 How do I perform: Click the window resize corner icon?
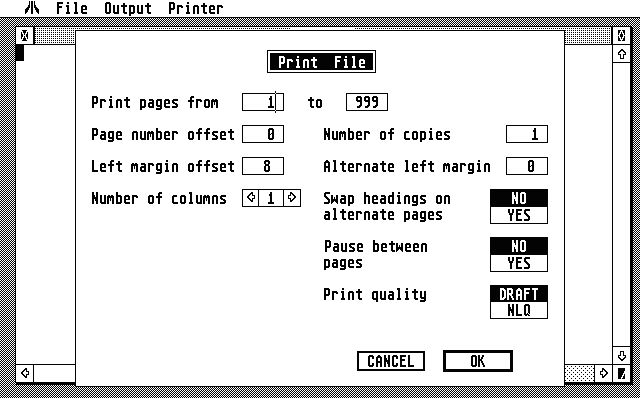[x=621, y=373]
